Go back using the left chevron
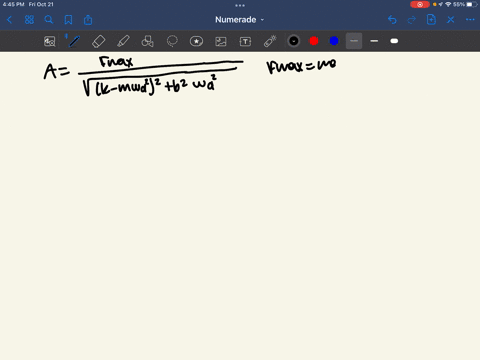The image size is (480, 360). tap(9, 20)
